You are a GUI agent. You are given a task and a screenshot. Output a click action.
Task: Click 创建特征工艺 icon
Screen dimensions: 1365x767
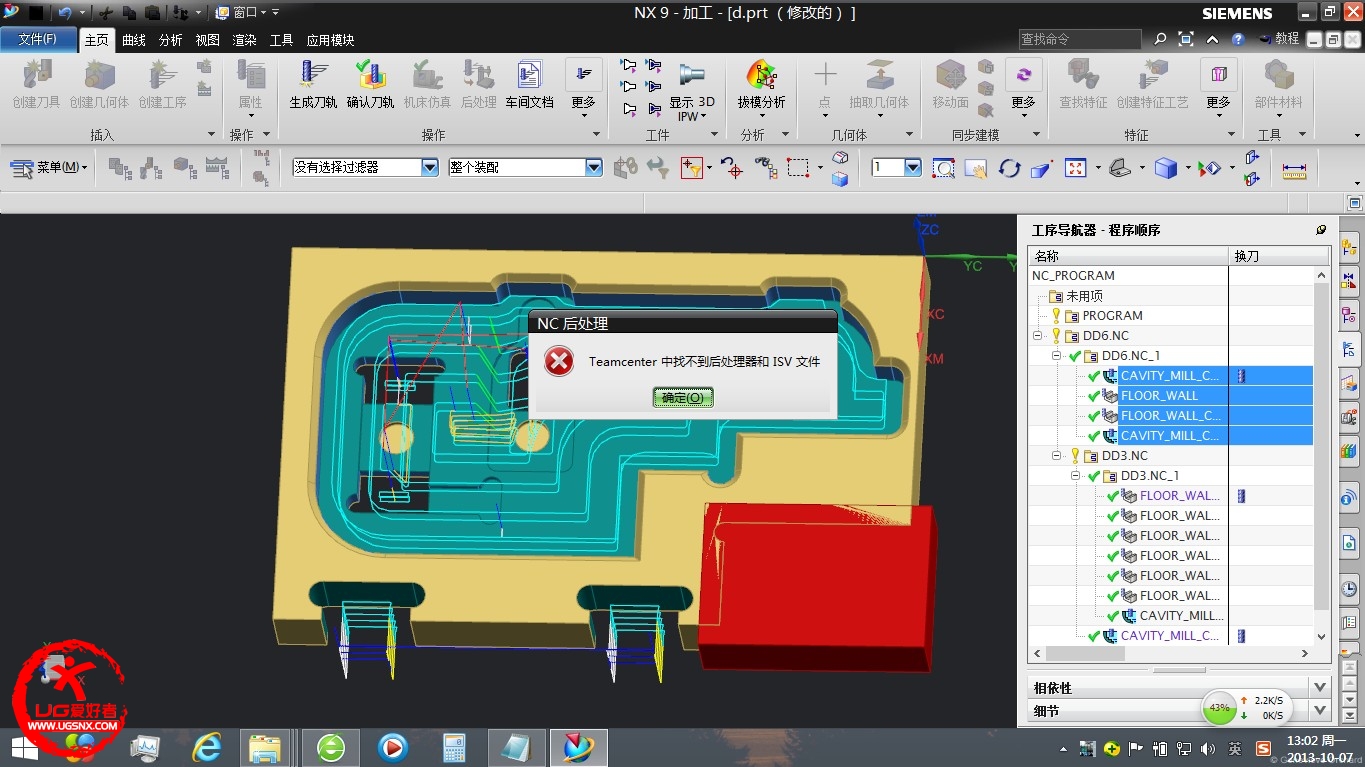(1152, 84)
